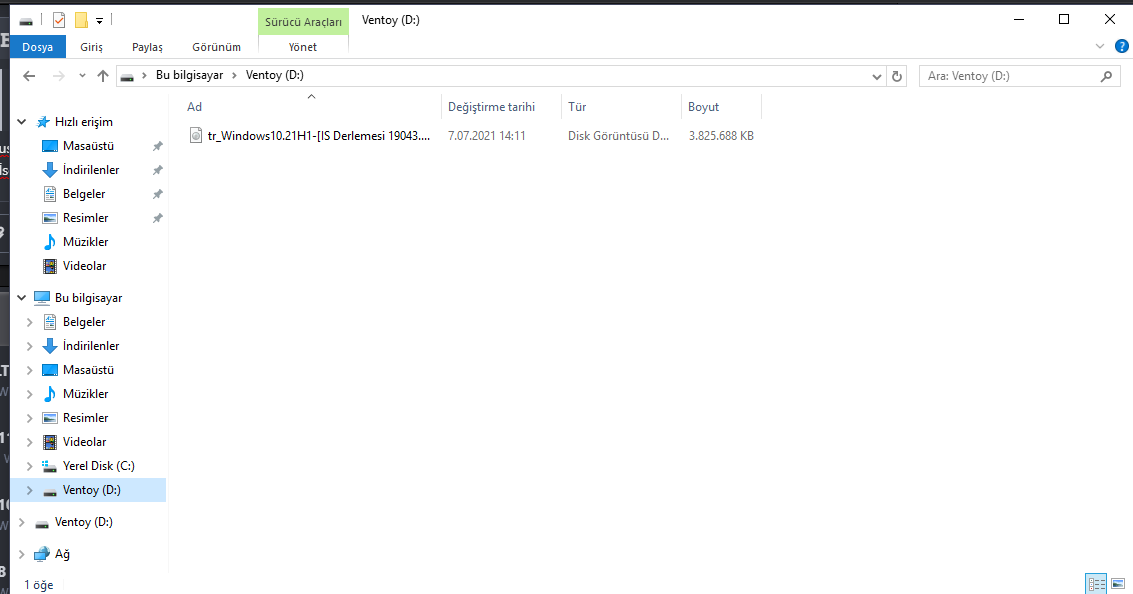
Task: Expand Müzikler under Bu bilgisayar
Action: pos(30,394)
